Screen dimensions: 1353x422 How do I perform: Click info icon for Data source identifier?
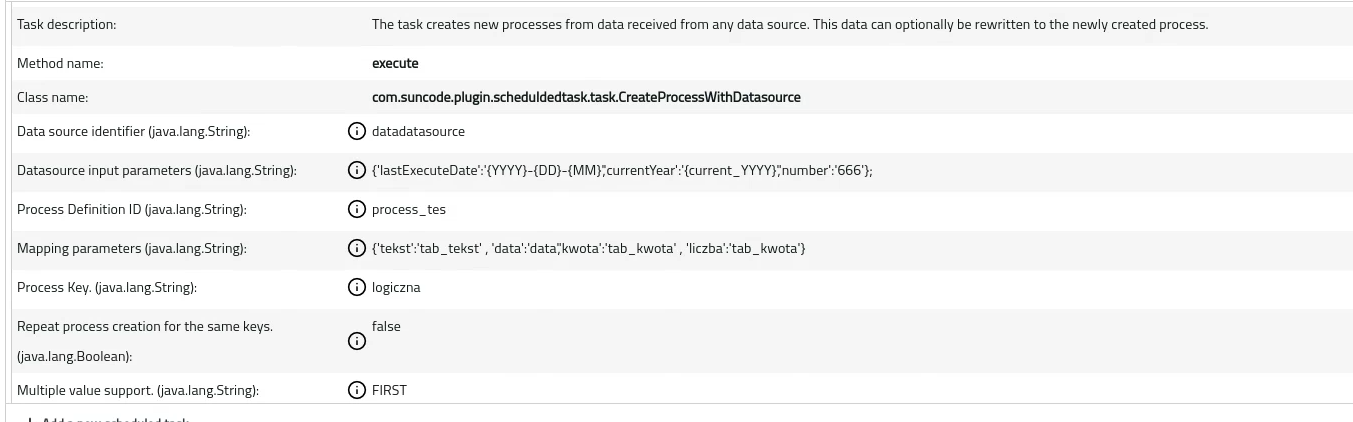(x=356, y=131)
